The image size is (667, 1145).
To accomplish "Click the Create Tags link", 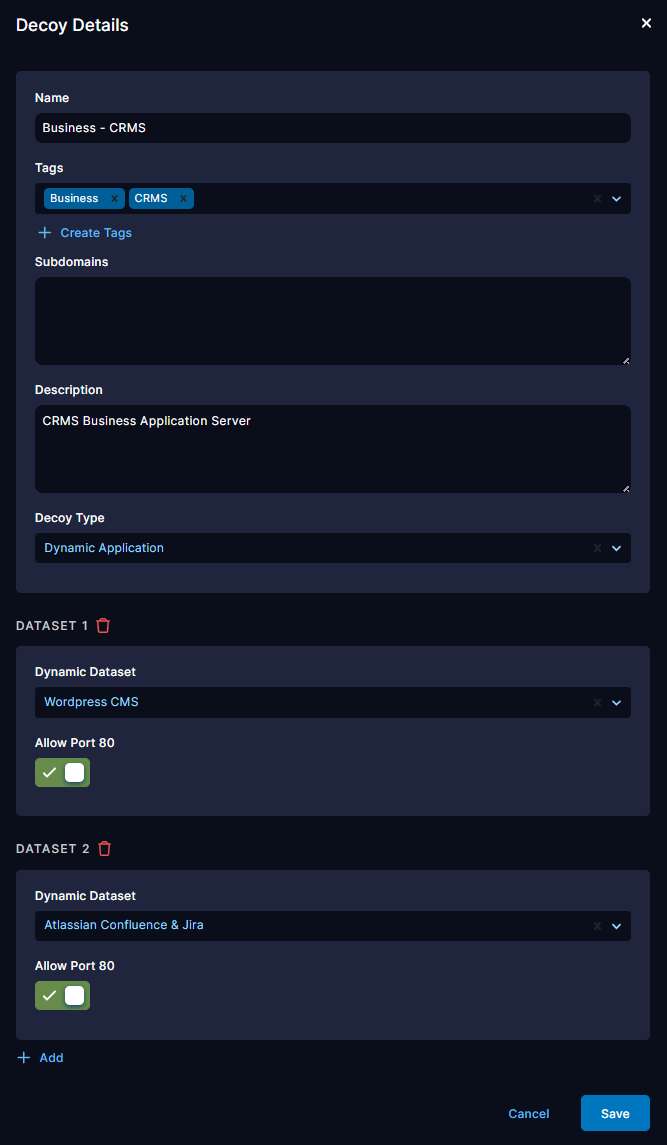I will (x=94, y=232).
